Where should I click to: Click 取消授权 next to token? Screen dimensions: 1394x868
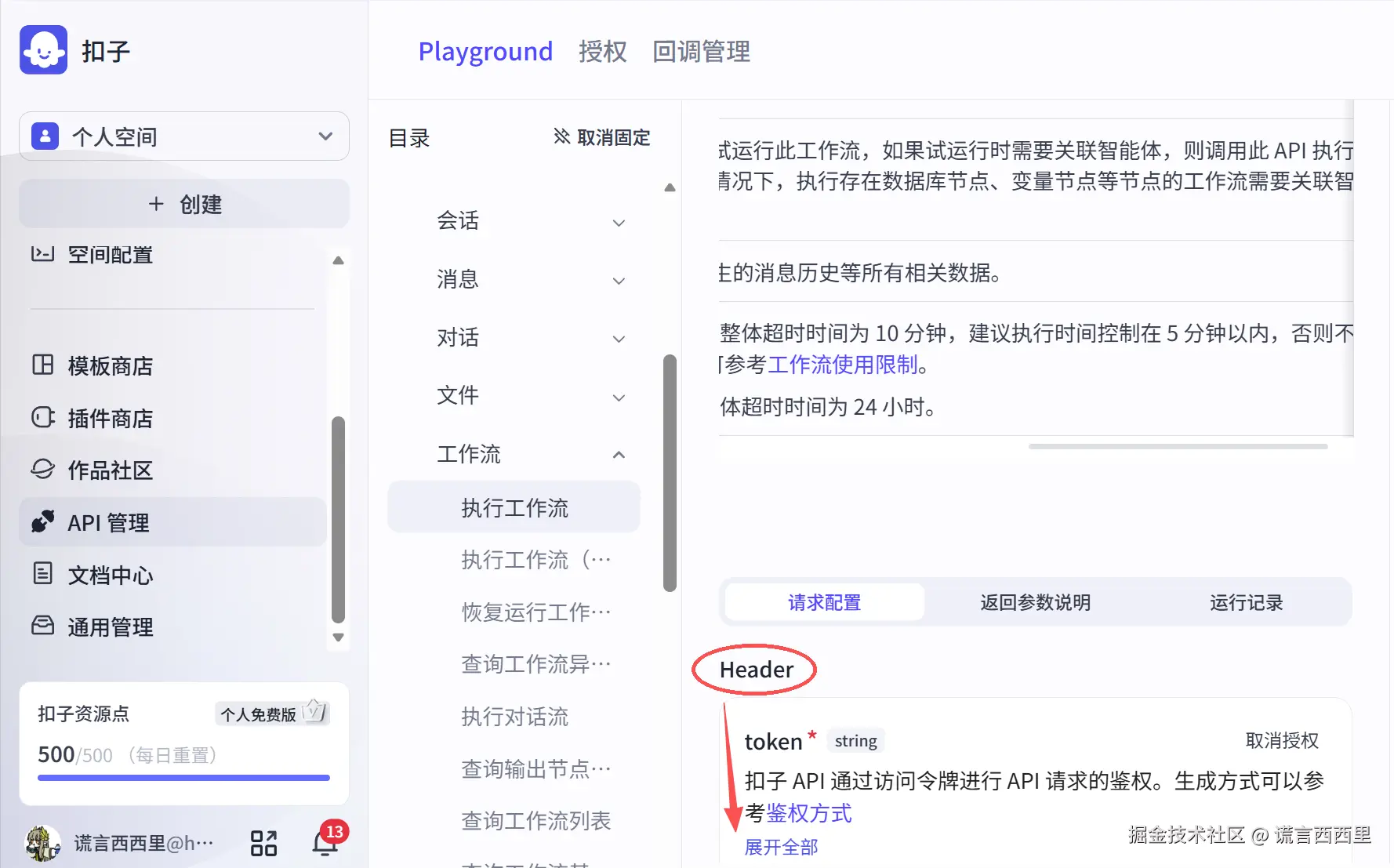coord(1282,741)
